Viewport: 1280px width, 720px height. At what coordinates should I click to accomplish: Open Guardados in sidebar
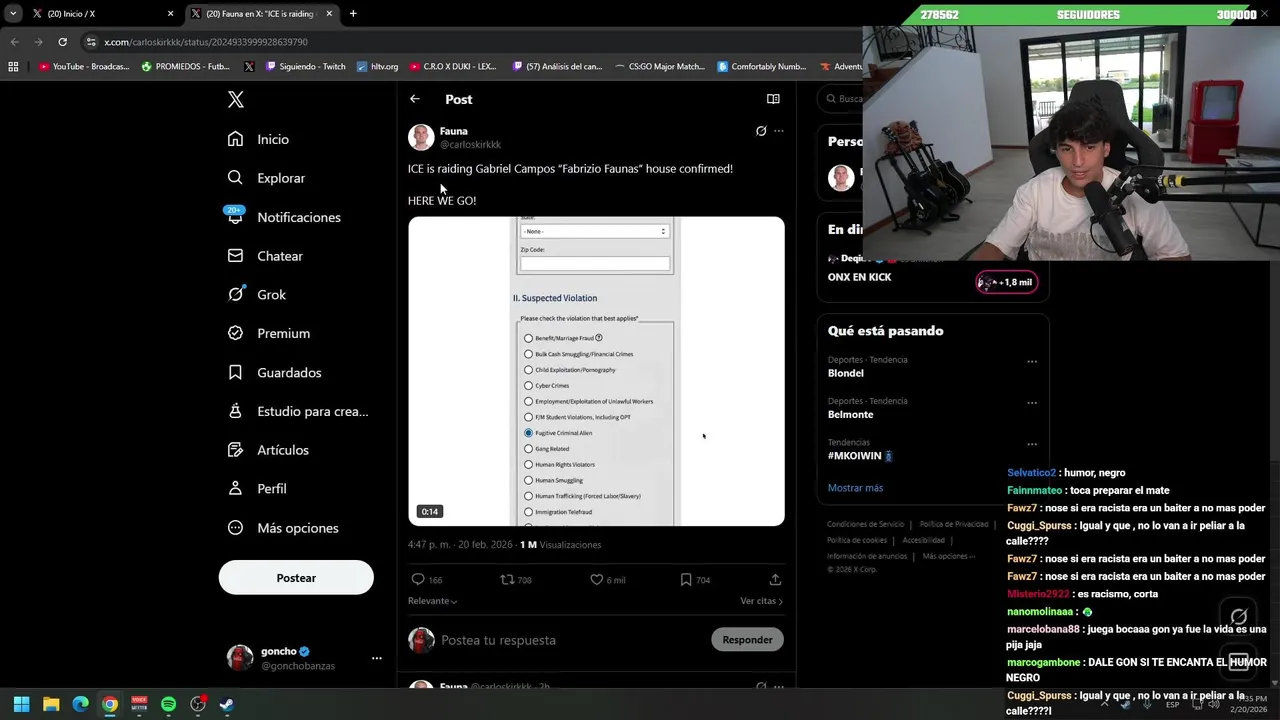275,372
